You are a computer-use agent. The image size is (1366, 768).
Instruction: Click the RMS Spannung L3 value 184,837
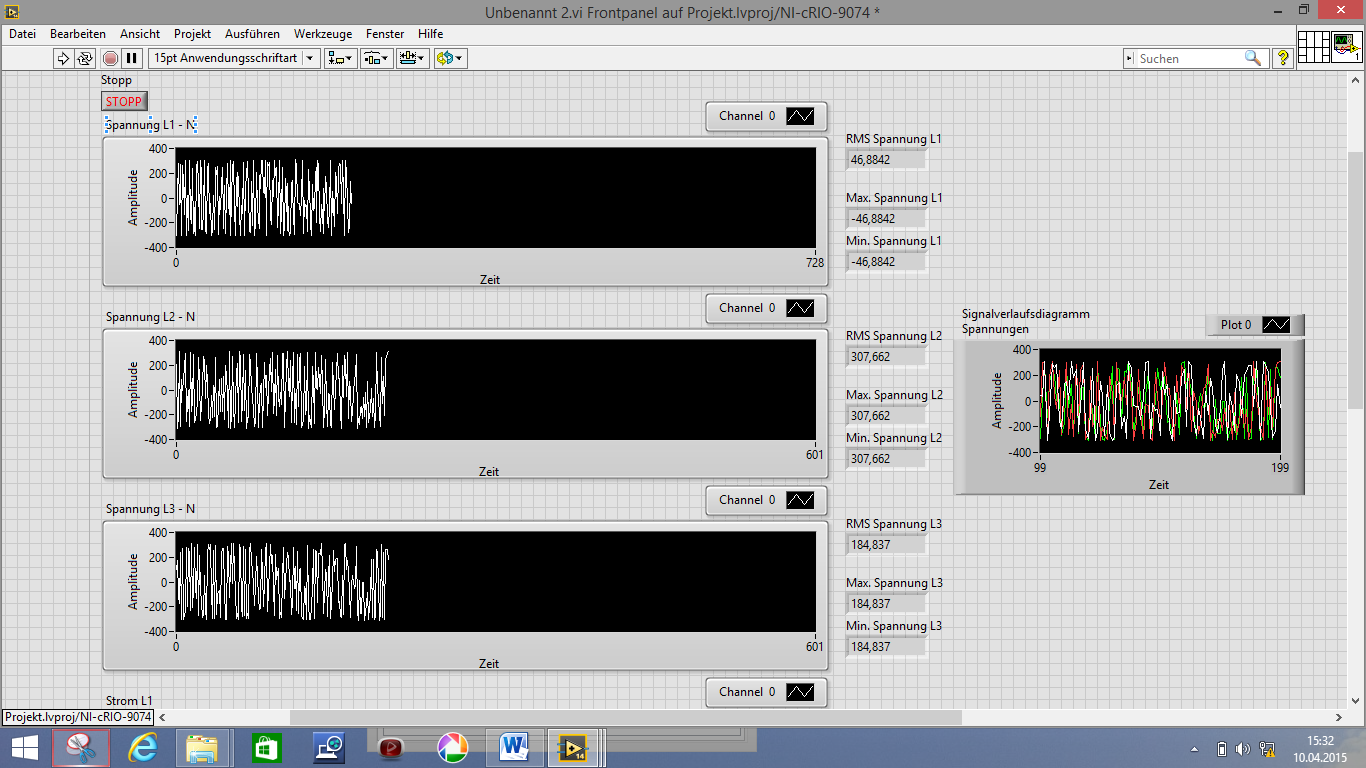tap(886, 545)
